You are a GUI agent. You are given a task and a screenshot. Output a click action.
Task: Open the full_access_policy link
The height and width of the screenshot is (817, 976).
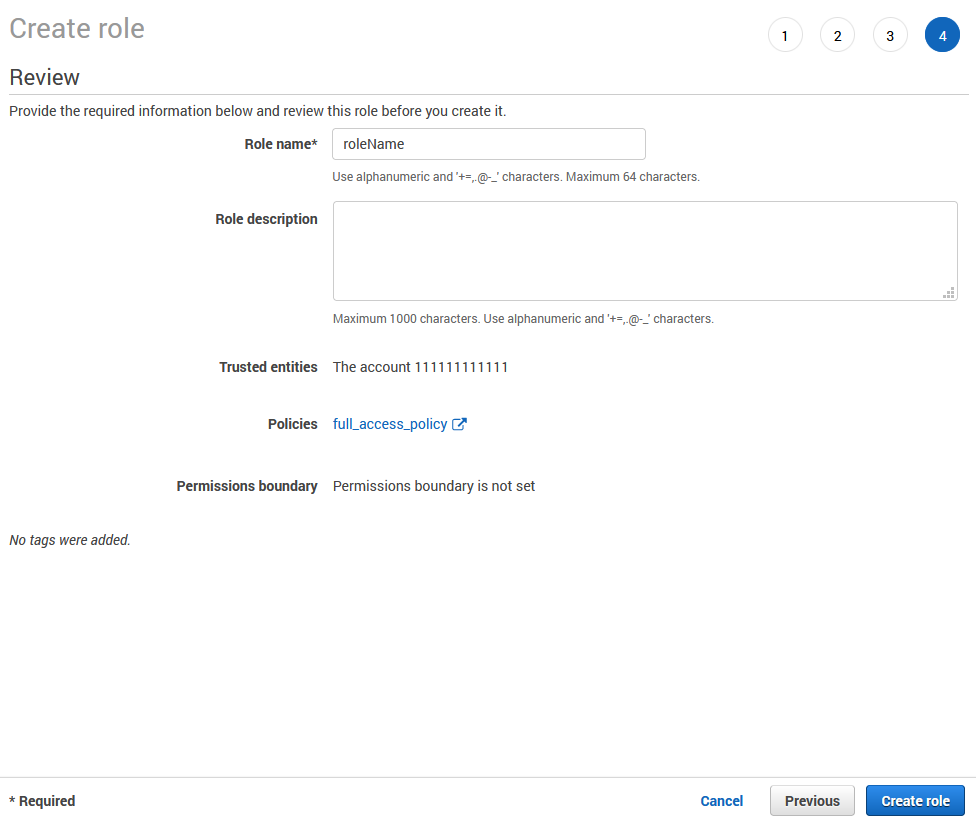(x=390, y=424)
